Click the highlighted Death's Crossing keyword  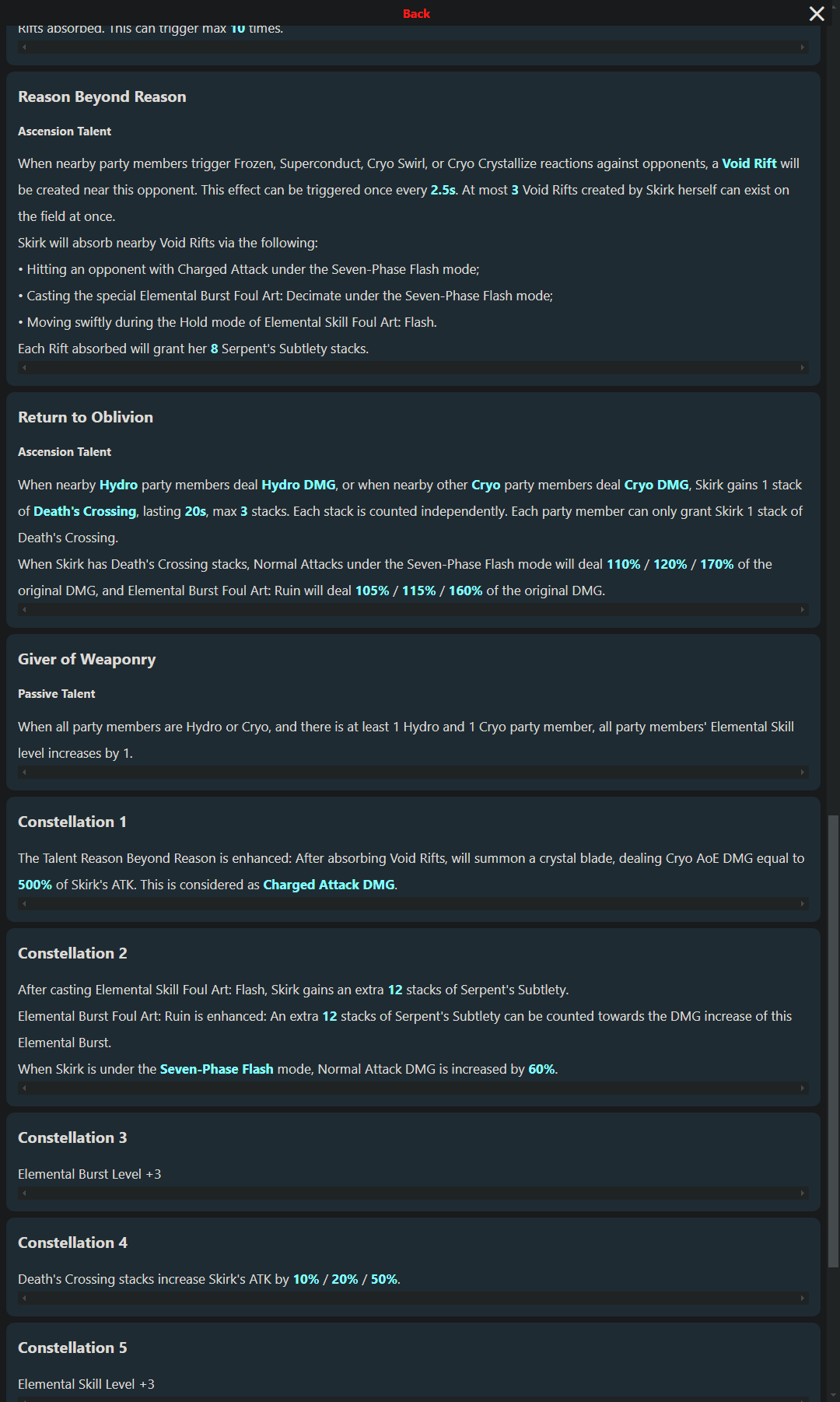[x=85, y=511]
